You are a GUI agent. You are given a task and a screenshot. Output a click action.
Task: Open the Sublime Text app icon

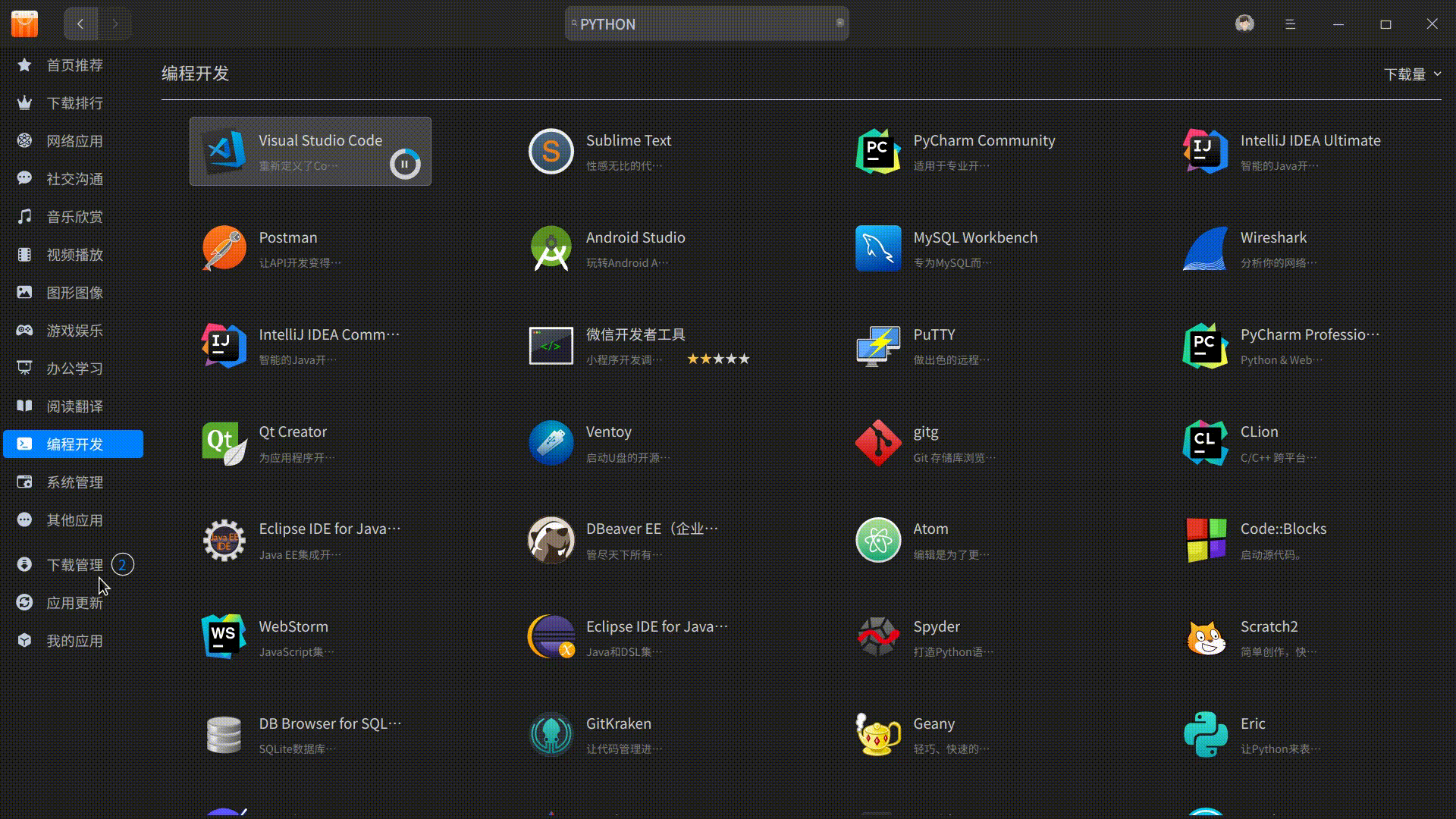point(551,152)
